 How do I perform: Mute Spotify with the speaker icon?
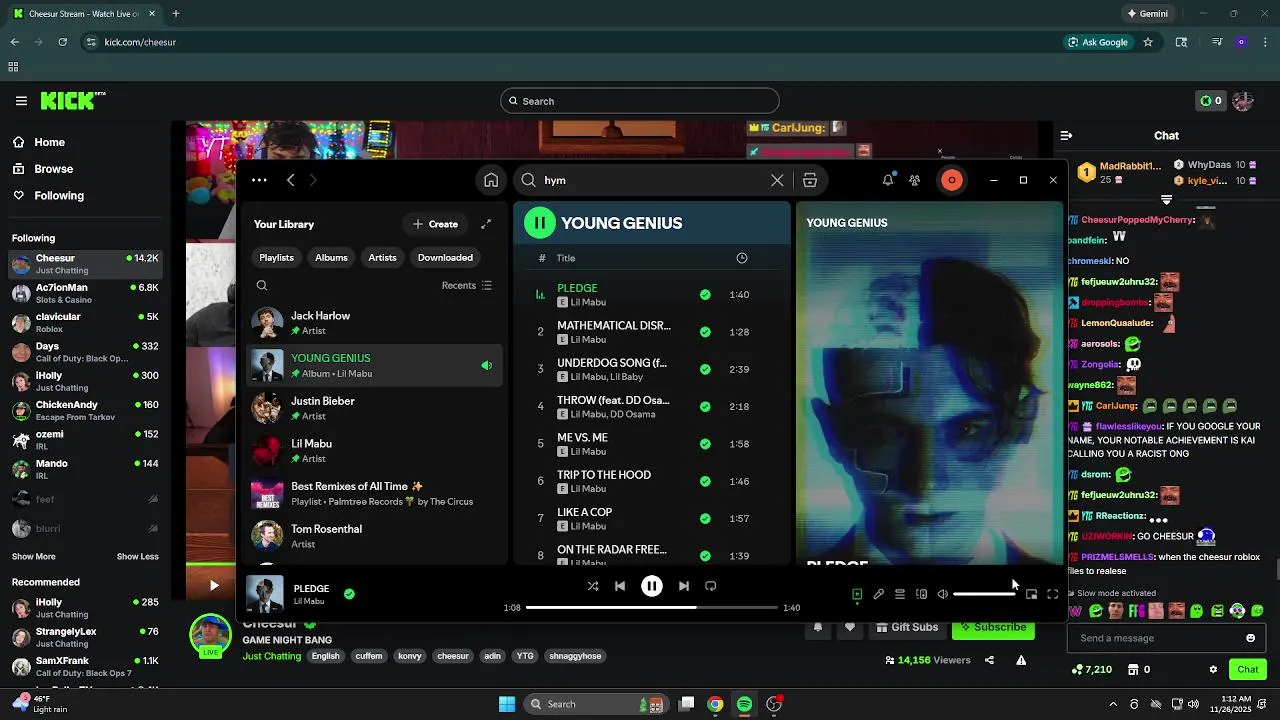942,594
